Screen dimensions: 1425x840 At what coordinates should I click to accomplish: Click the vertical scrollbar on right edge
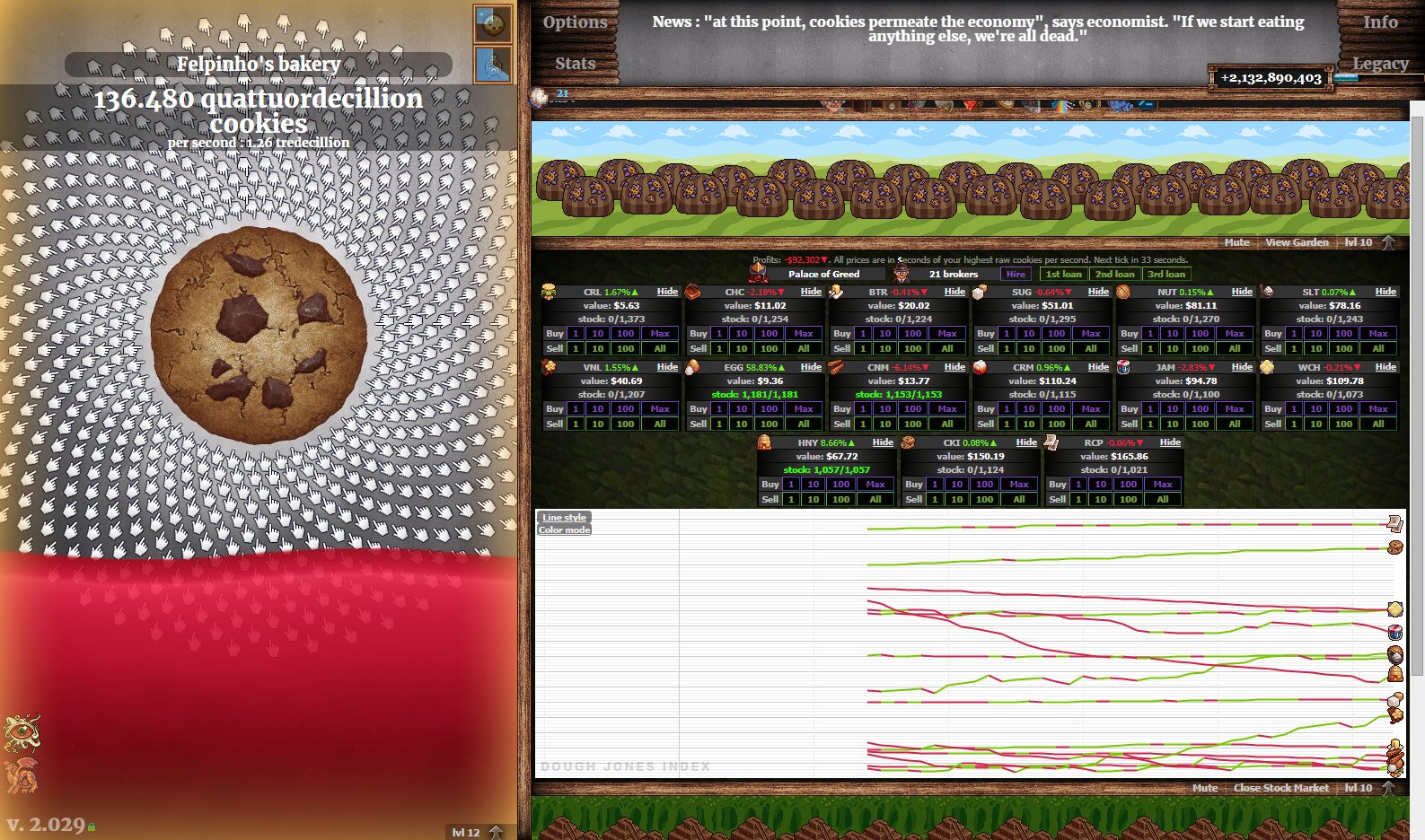[1418, 395]
